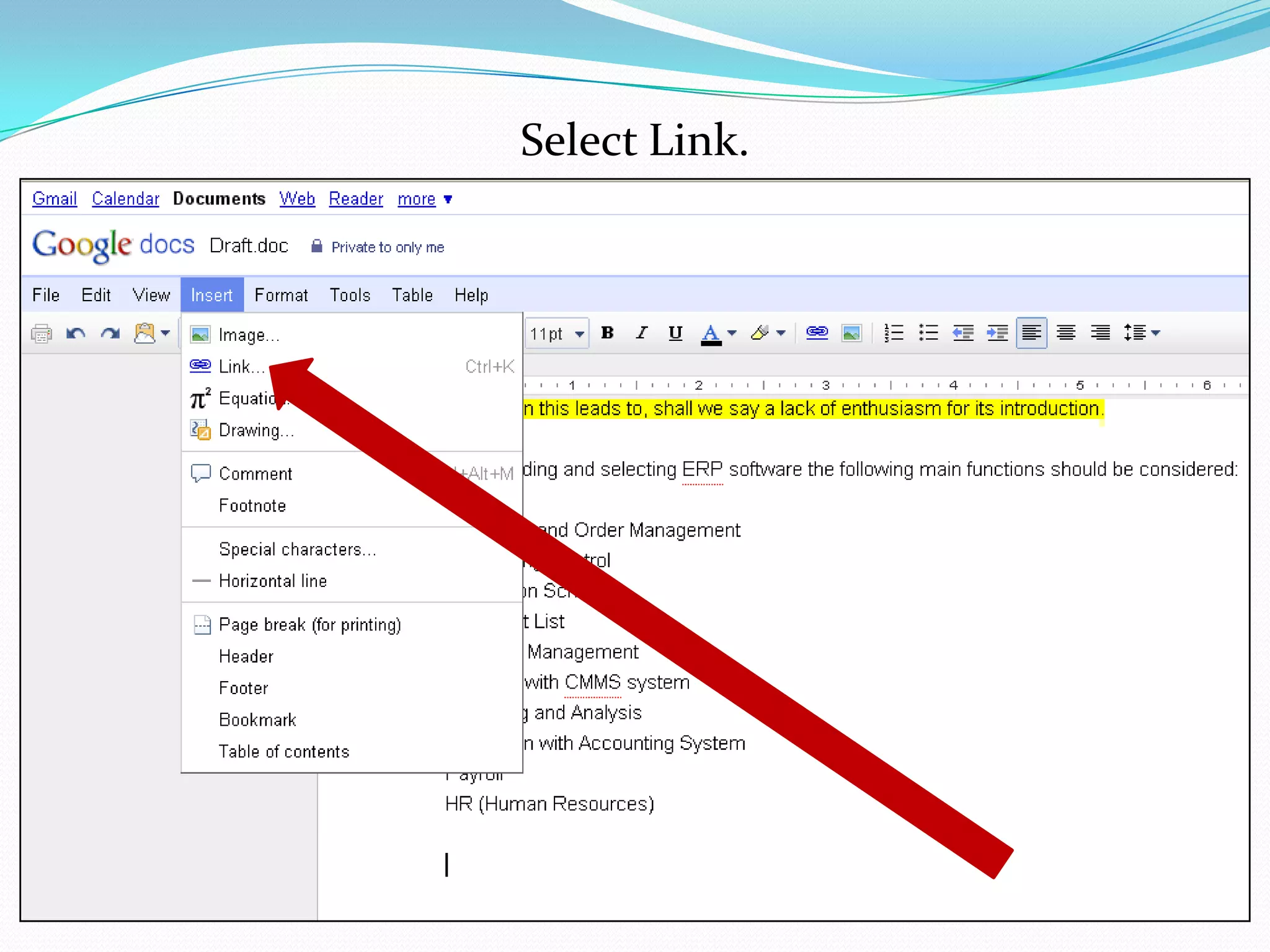The height and width of the screenshot is (952, 1270).
Task: Select center align button
Action: pos(1066,333)
